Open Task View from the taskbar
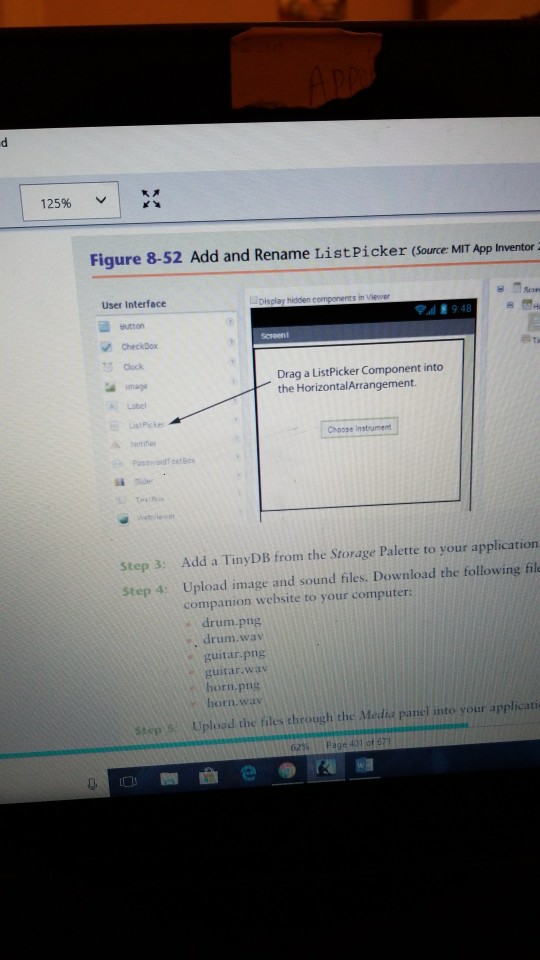The height and width of the screenshot is (960, 540). [x=128, y=781]
